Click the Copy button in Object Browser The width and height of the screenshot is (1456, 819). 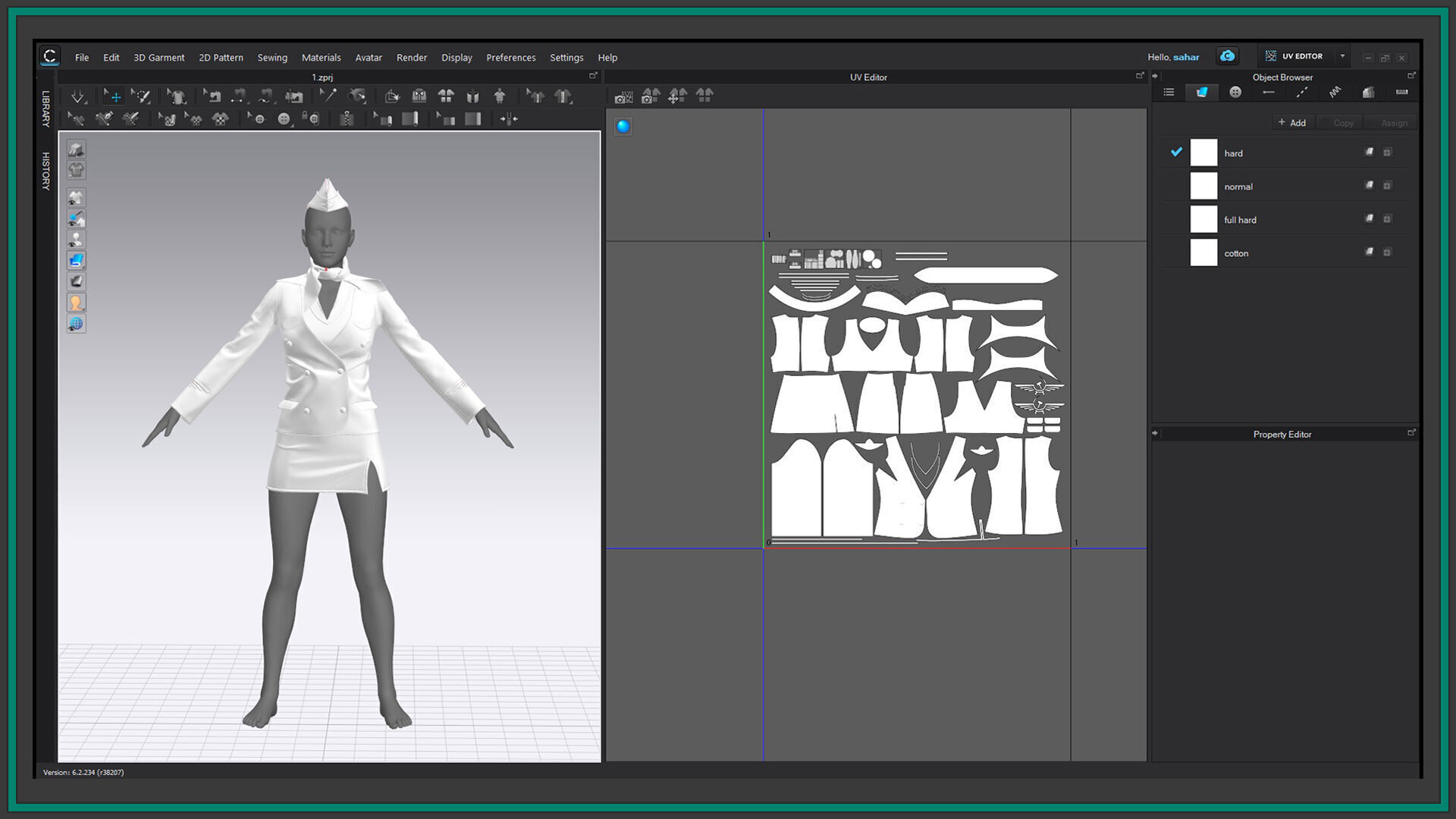[1339, 123]
